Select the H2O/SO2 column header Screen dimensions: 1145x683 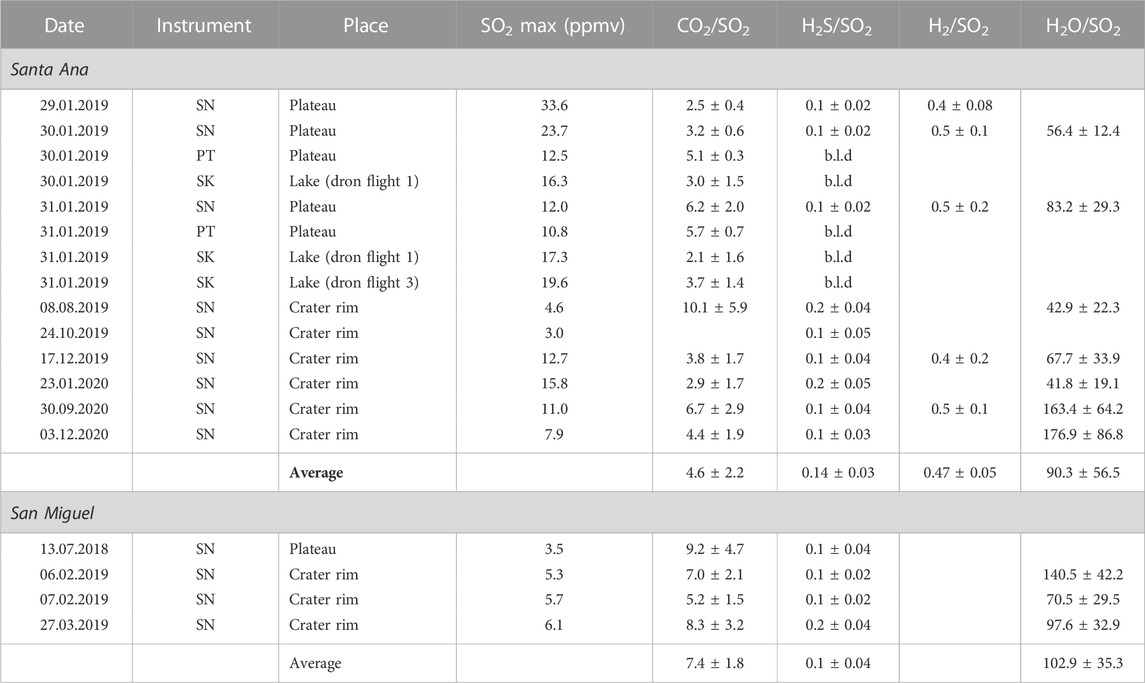(1083, 26)
